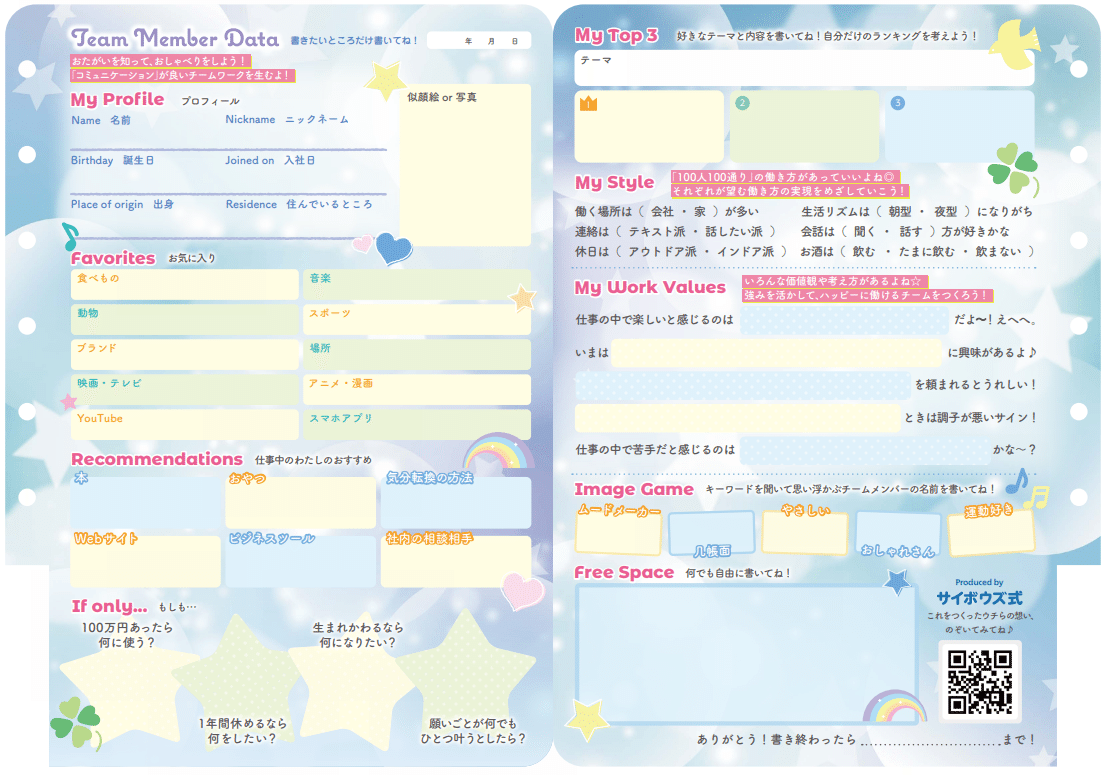Click the ブランド favorites box
This screenshot has width=1109, height=775.
click(185, 354)
